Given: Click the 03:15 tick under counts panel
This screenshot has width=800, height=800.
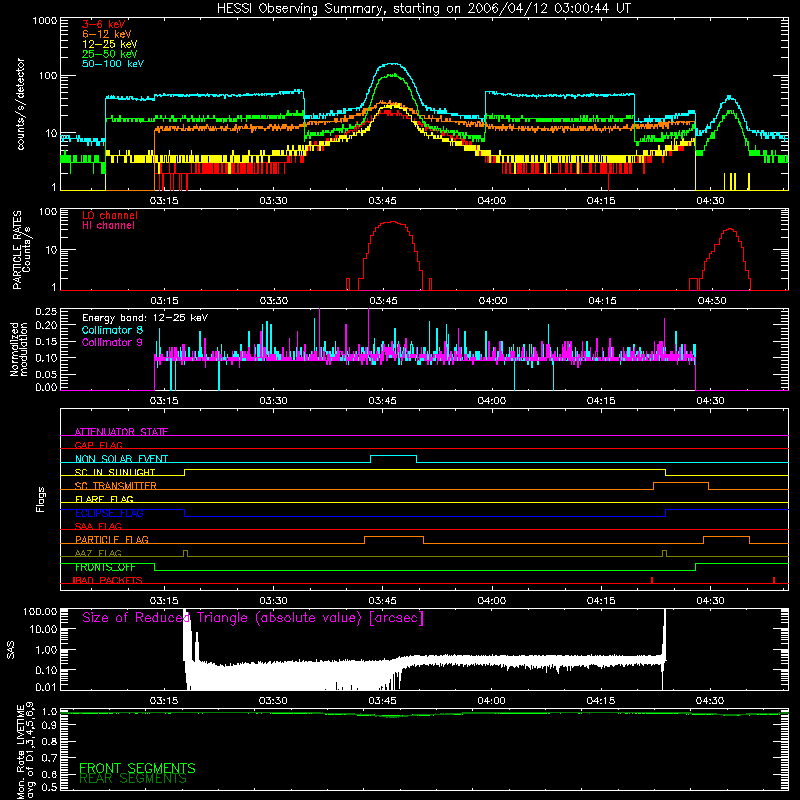Looking at the screenshot, I should tap(164, 201).
